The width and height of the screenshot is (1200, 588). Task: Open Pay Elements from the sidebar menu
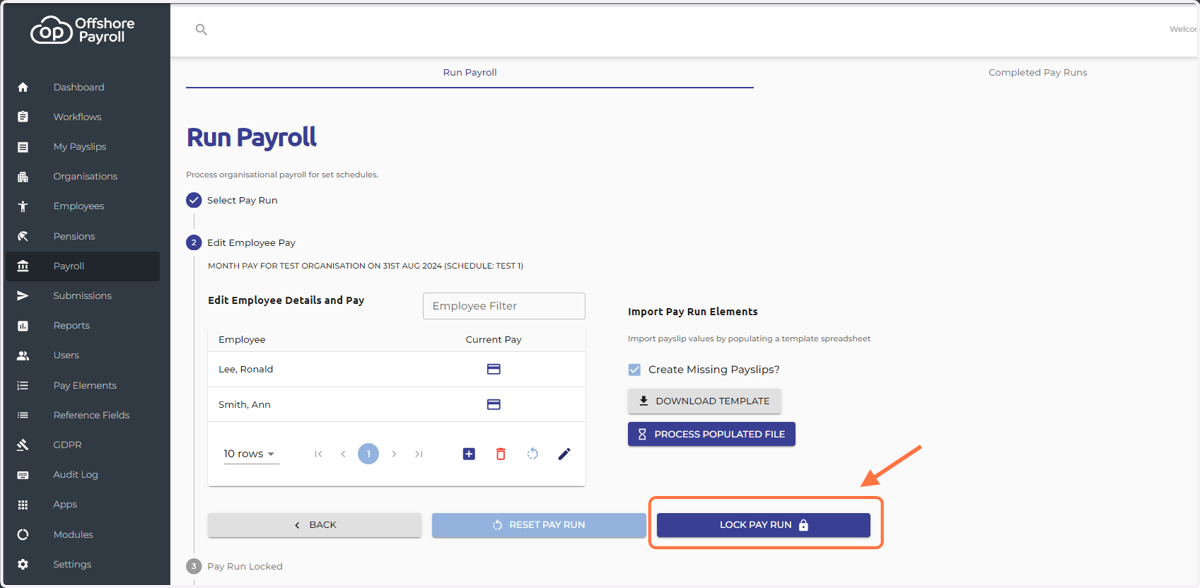[x=85, y=385]
